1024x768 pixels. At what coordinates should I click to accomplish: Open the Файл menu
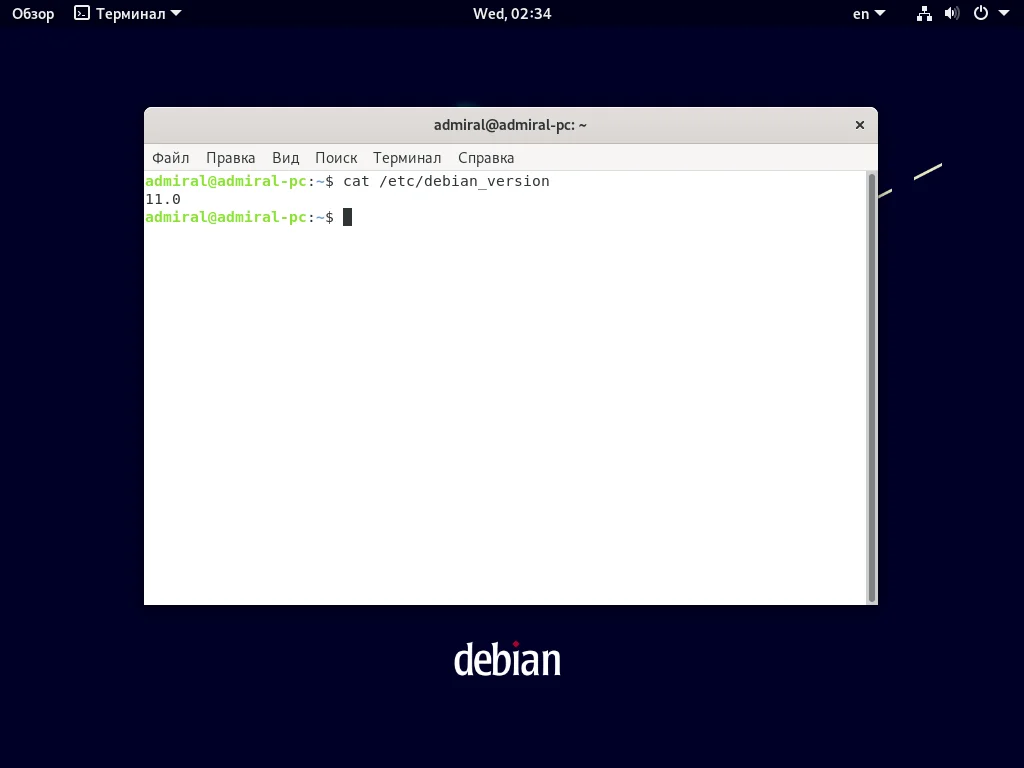coord(170,157)
